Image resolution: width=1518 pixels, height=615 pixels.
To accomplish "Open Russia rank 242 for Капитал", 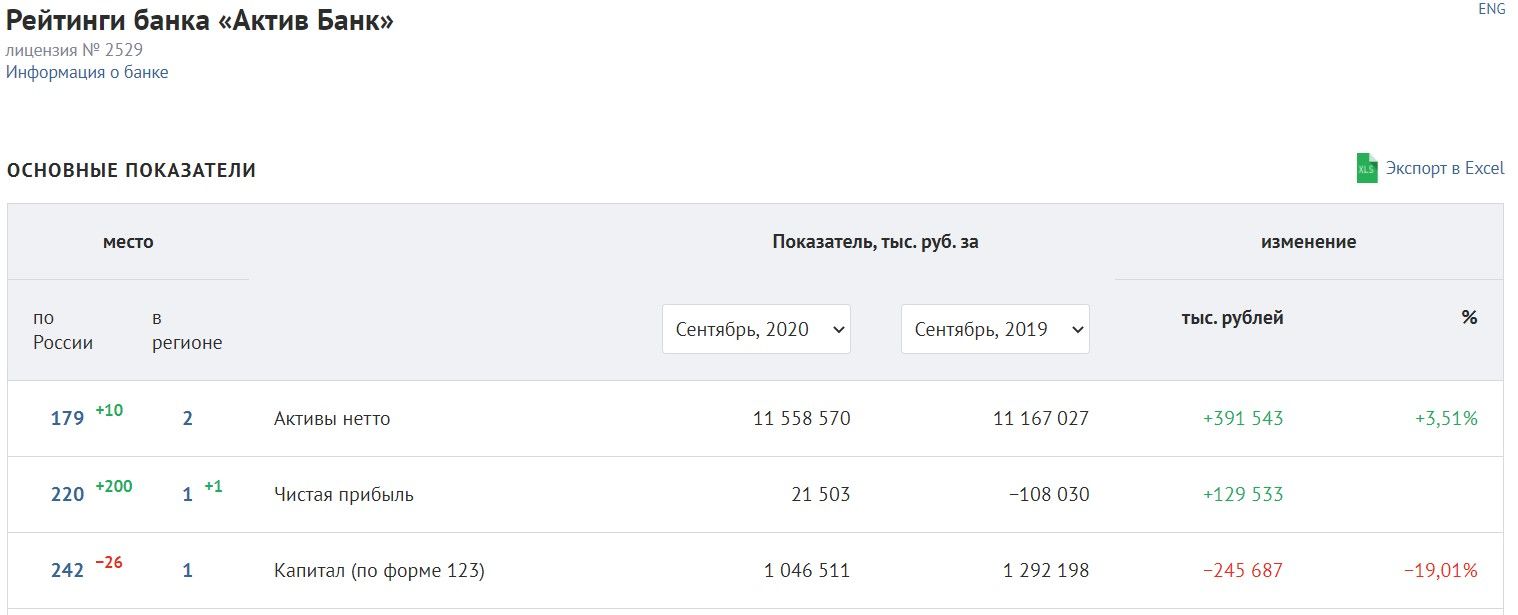I will click(67, 571).
